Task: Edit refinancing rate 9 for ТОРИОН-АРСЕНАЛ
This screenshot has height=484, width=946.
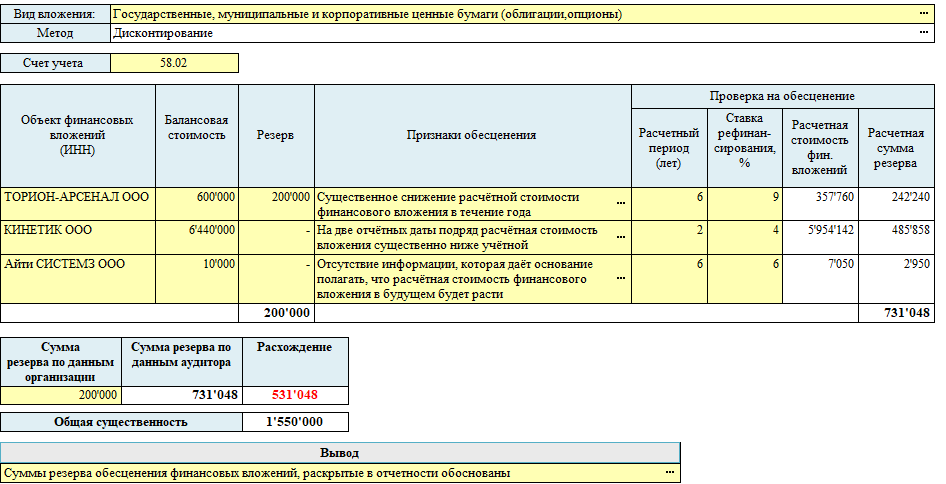Action: pos(743,197)
